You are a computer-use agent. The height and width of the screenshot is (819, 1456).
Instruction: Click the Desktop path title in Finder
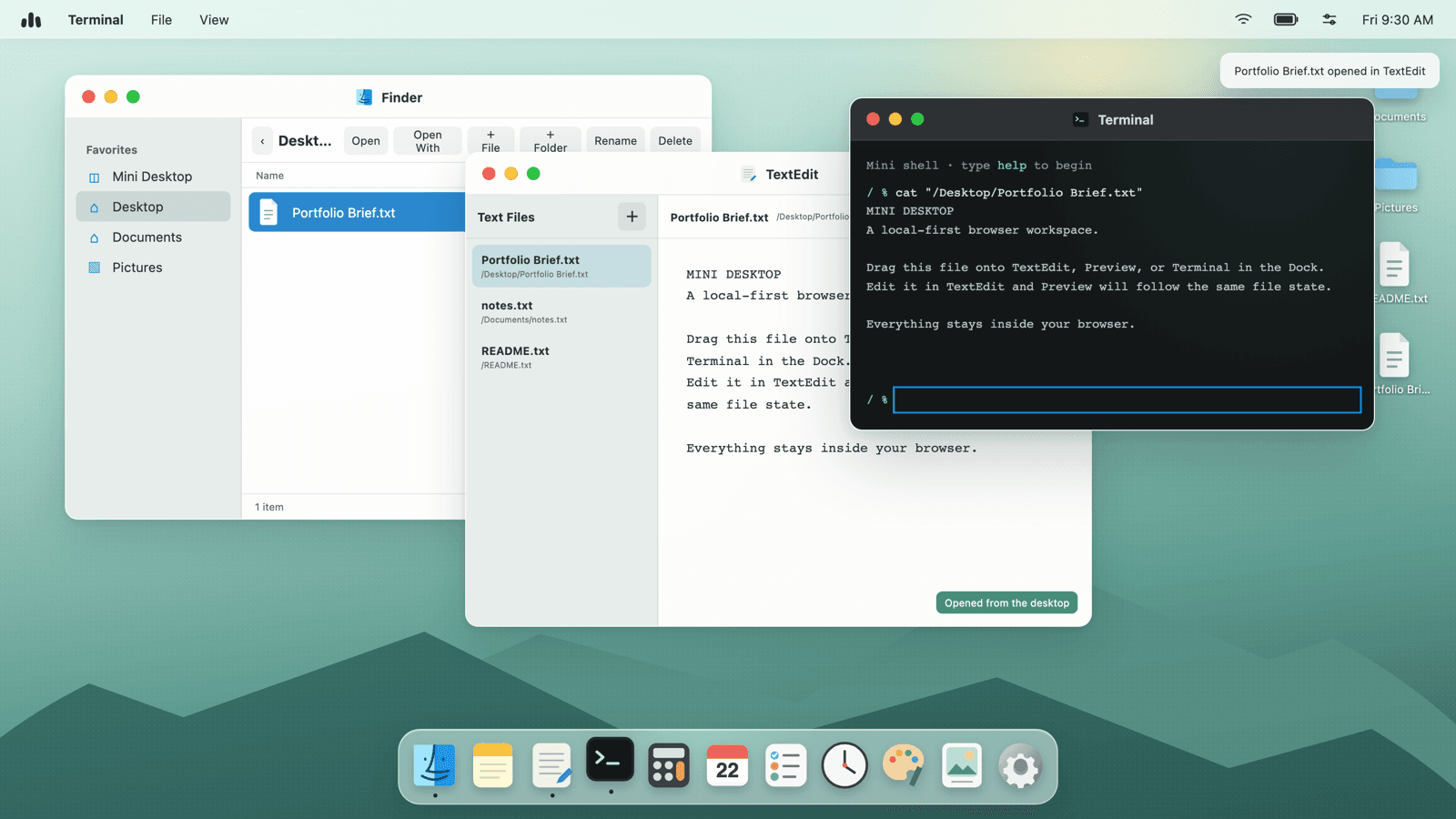click(x=305, y=141)
